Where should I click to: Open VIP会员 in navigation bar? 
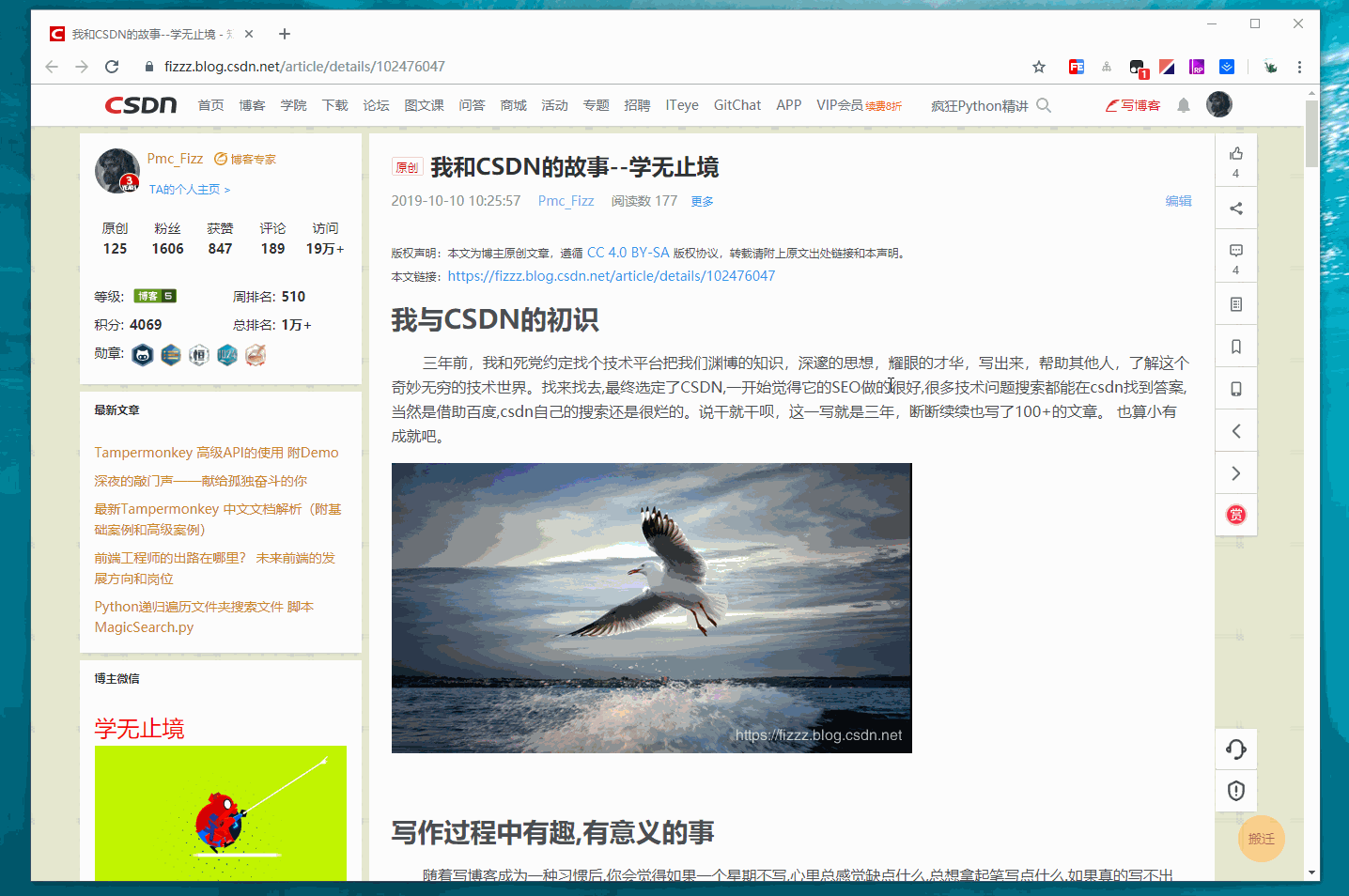pyautogui.click(x=840, y=105)
